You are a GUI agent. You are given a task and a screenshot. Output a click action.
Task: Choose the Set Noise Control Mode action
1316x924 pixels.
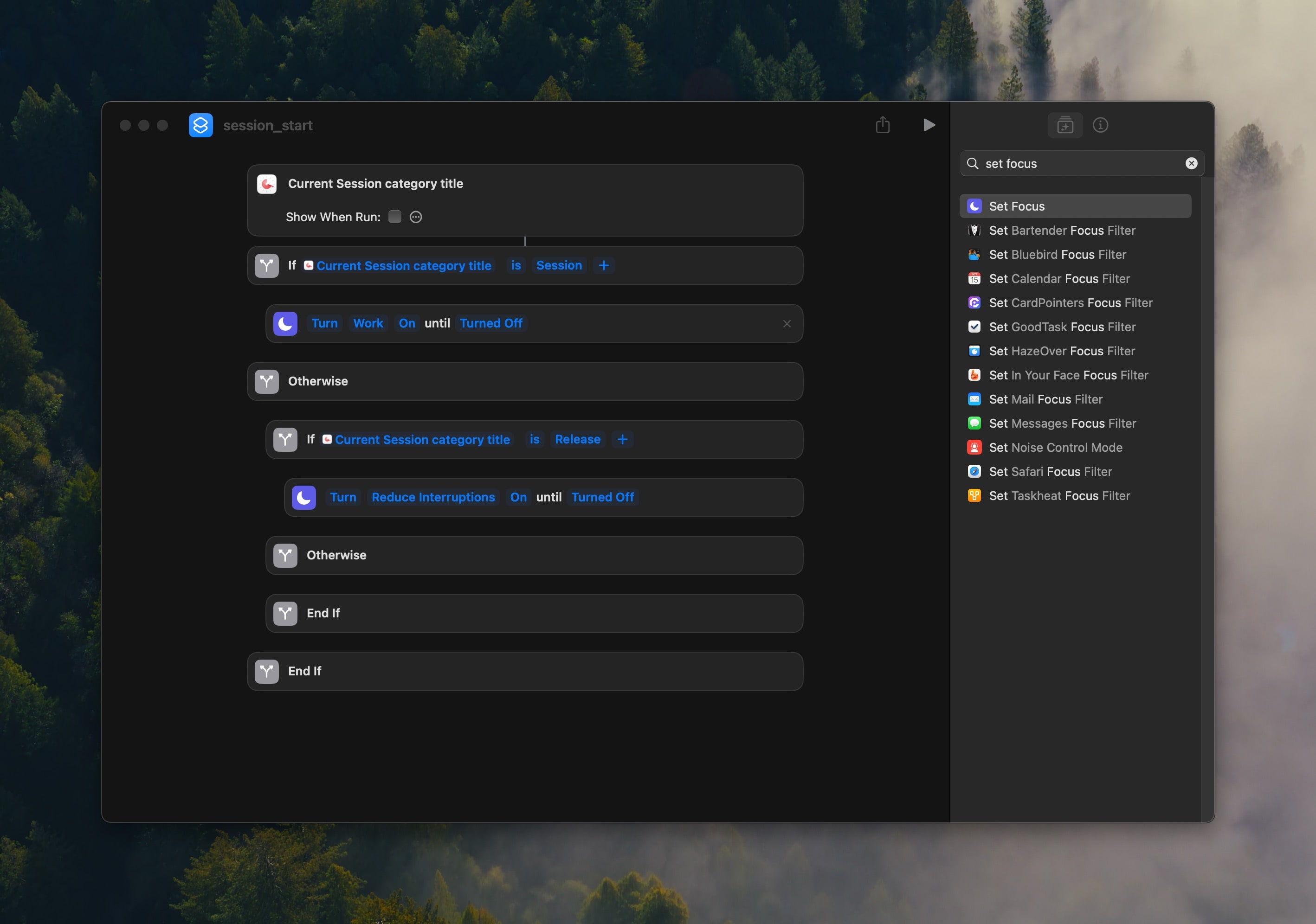point(1056,448)
